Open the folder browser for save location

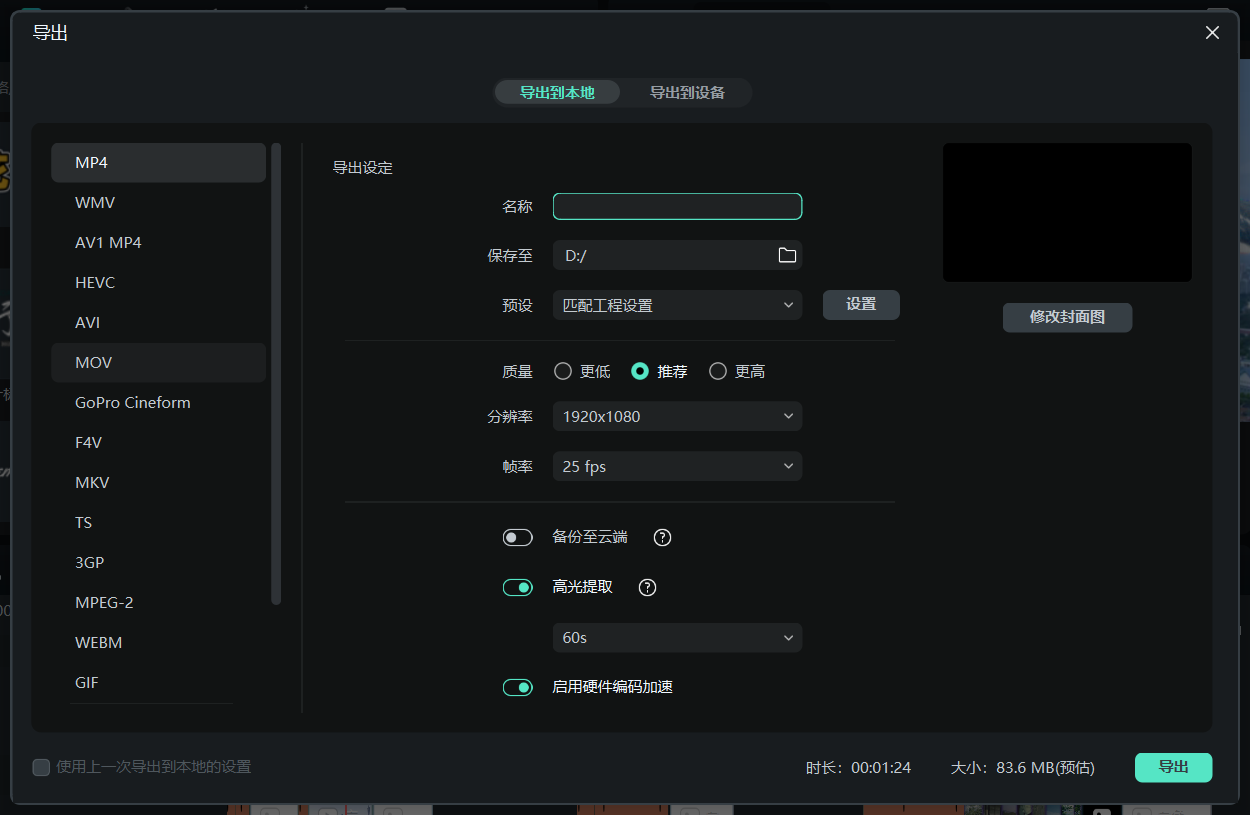[787, 255]
